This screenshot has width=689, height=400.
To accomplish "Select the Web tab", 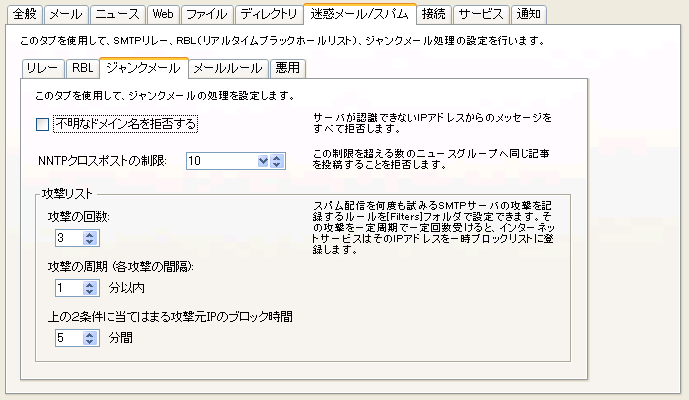I will (x=161, y=14).
